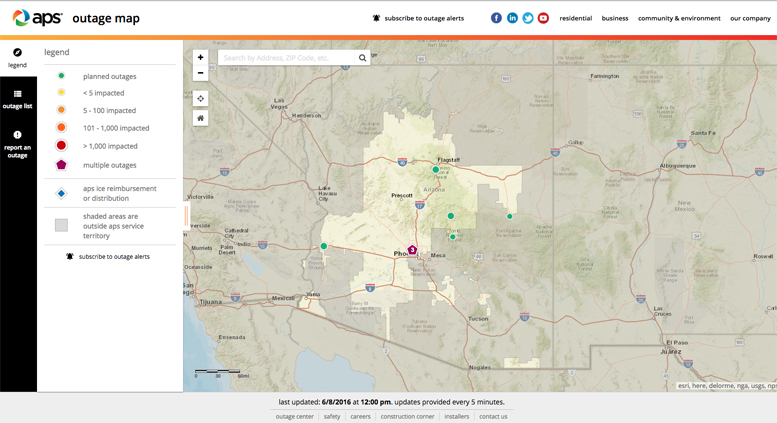This screenshot has width=777, height=423.
Task: Click the home extent map button
Action: [200, 118]
